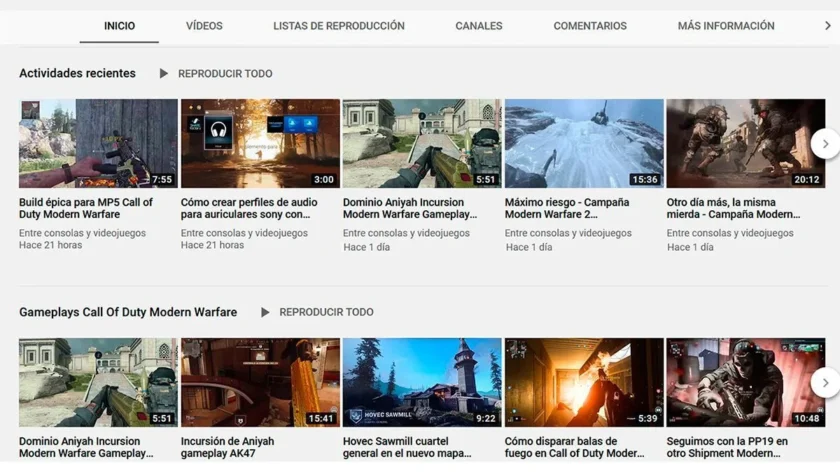This screenshot has width=840, height=473.
Task: Play all Actividades recientes via REPRODUCIR TODO
Action: tap(225, 73)
